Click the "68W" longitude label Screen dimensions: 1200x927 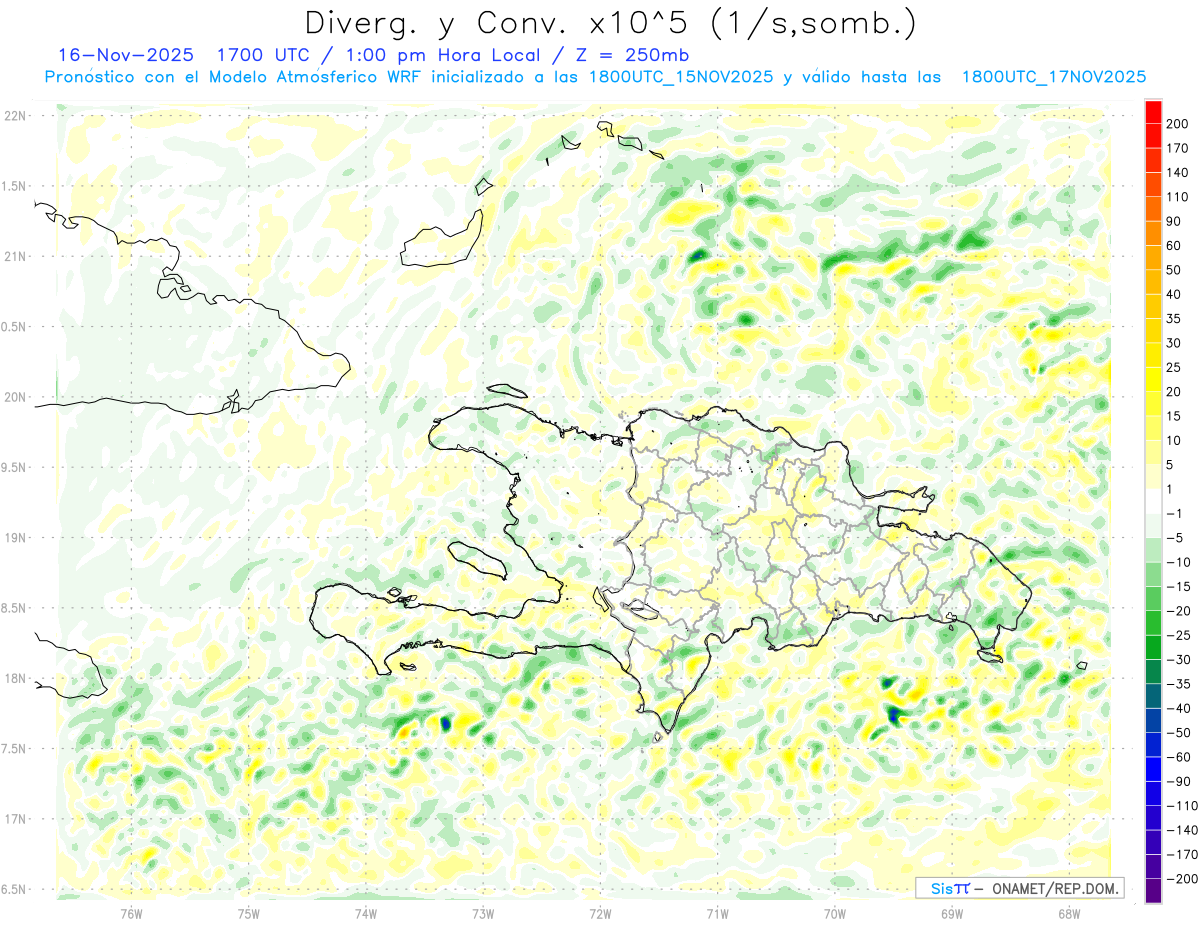point(1069,914)
